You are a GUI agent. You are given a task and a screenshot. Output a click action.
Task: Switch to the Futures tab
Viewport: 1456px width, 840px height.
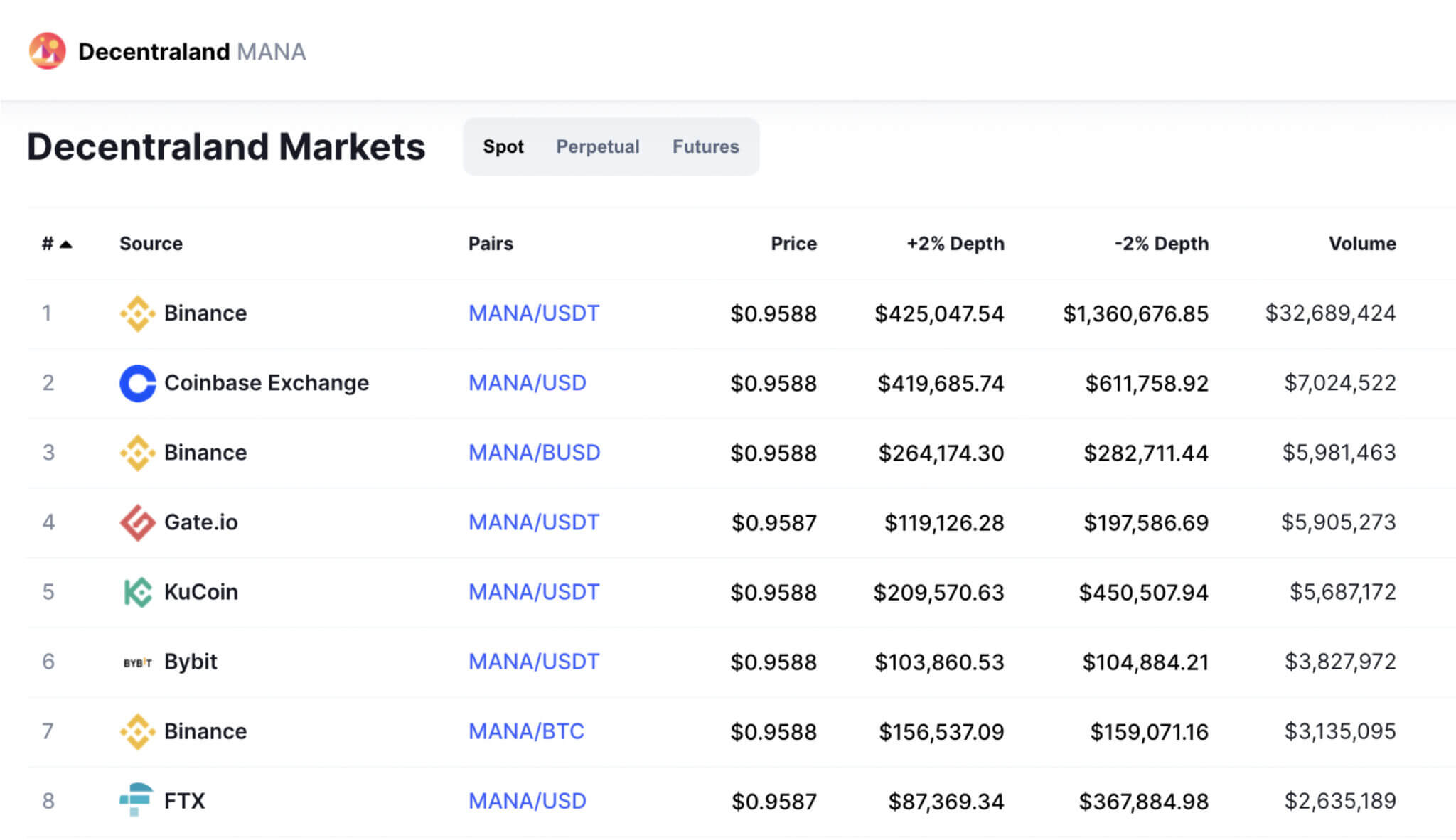pyautogui.click(x=706, y=146)
